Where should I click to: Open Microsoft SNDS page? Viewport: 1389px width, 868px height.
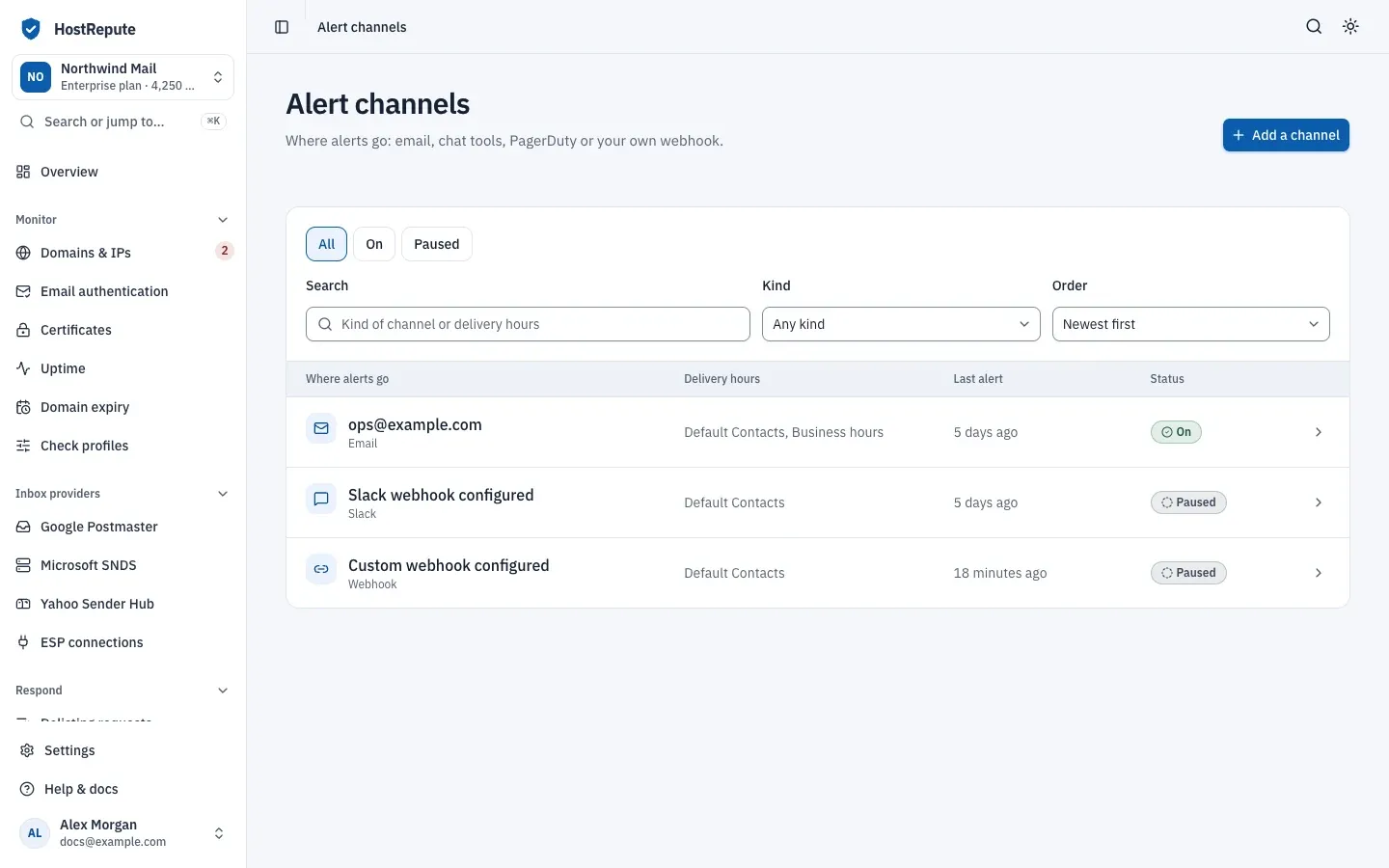click(123, 565)
